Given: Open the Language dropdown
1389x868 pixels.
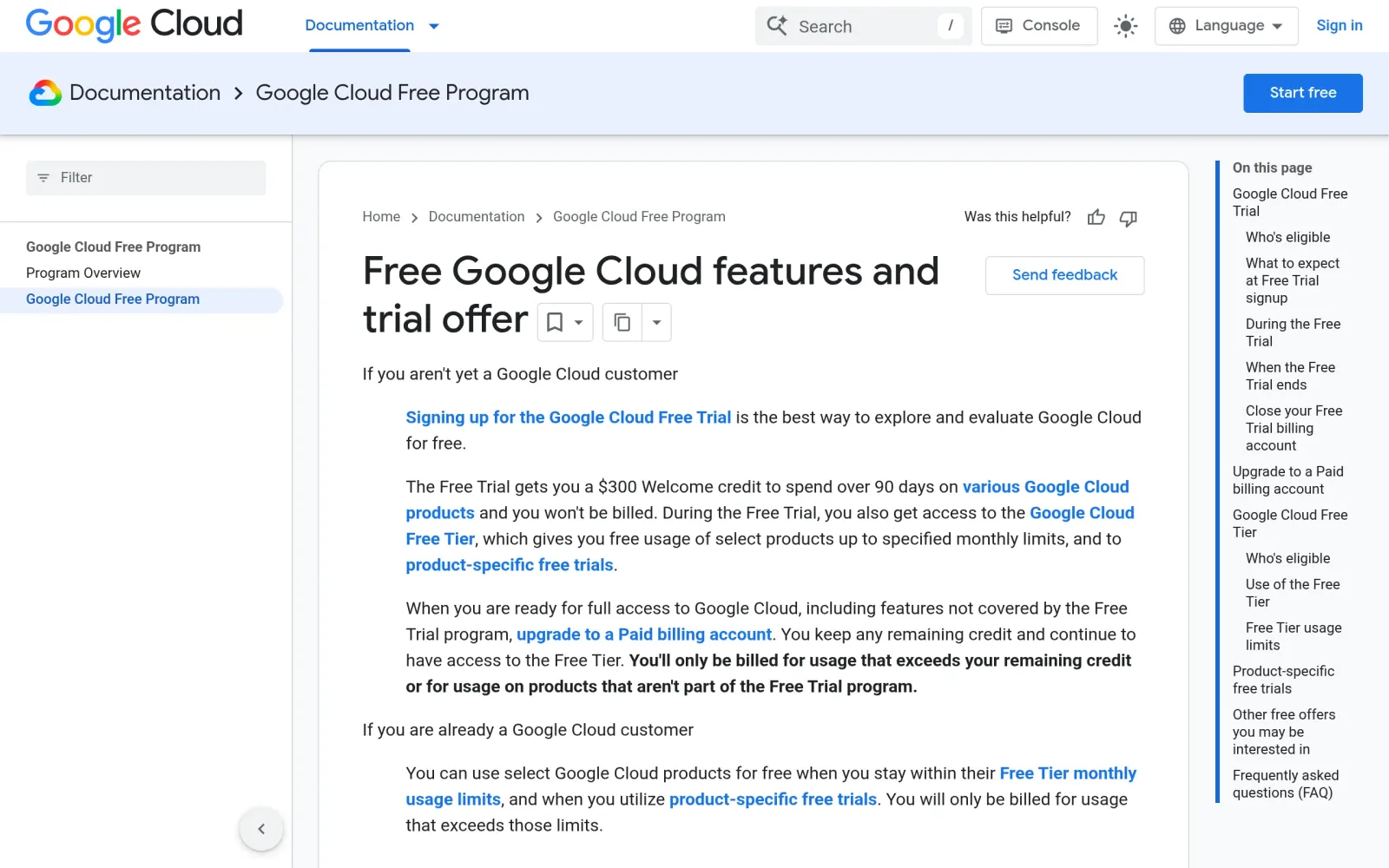Looking at the screenshot, I should click(x=1227, y=26).
